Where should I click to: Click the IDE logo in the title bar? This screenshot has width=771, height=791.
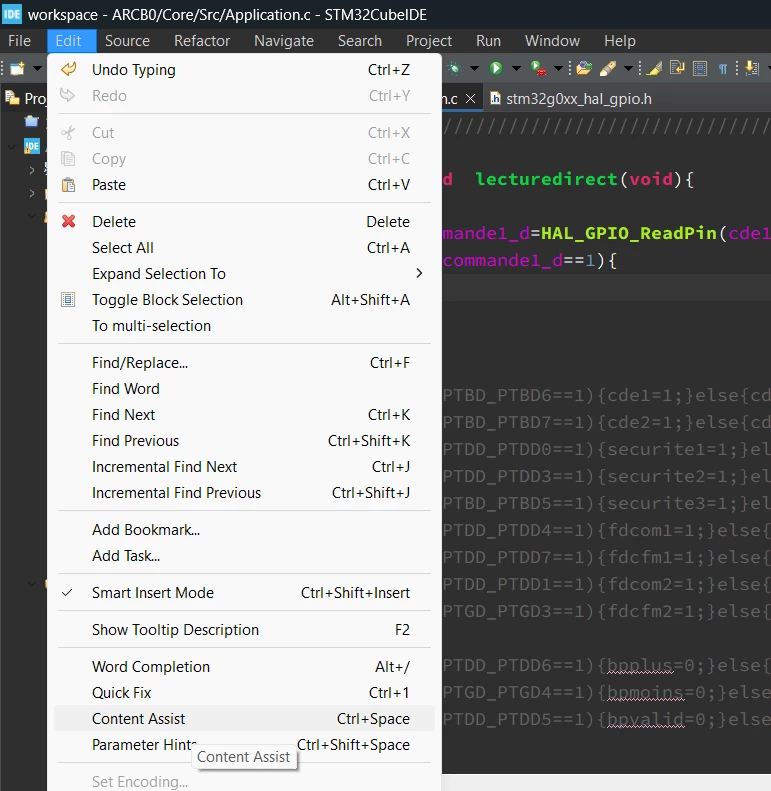coord(12,14)
